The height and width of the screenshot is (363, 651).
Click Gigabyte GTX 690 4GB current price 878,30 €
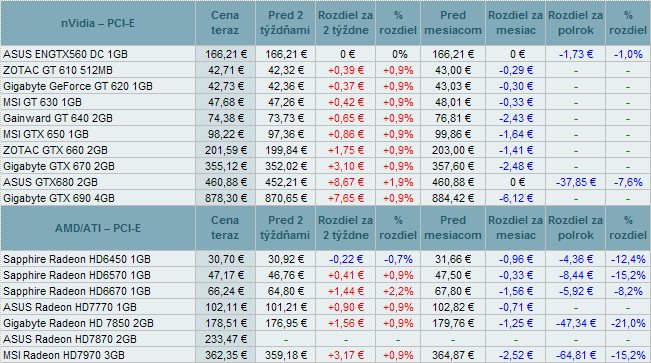coord(226,198)
